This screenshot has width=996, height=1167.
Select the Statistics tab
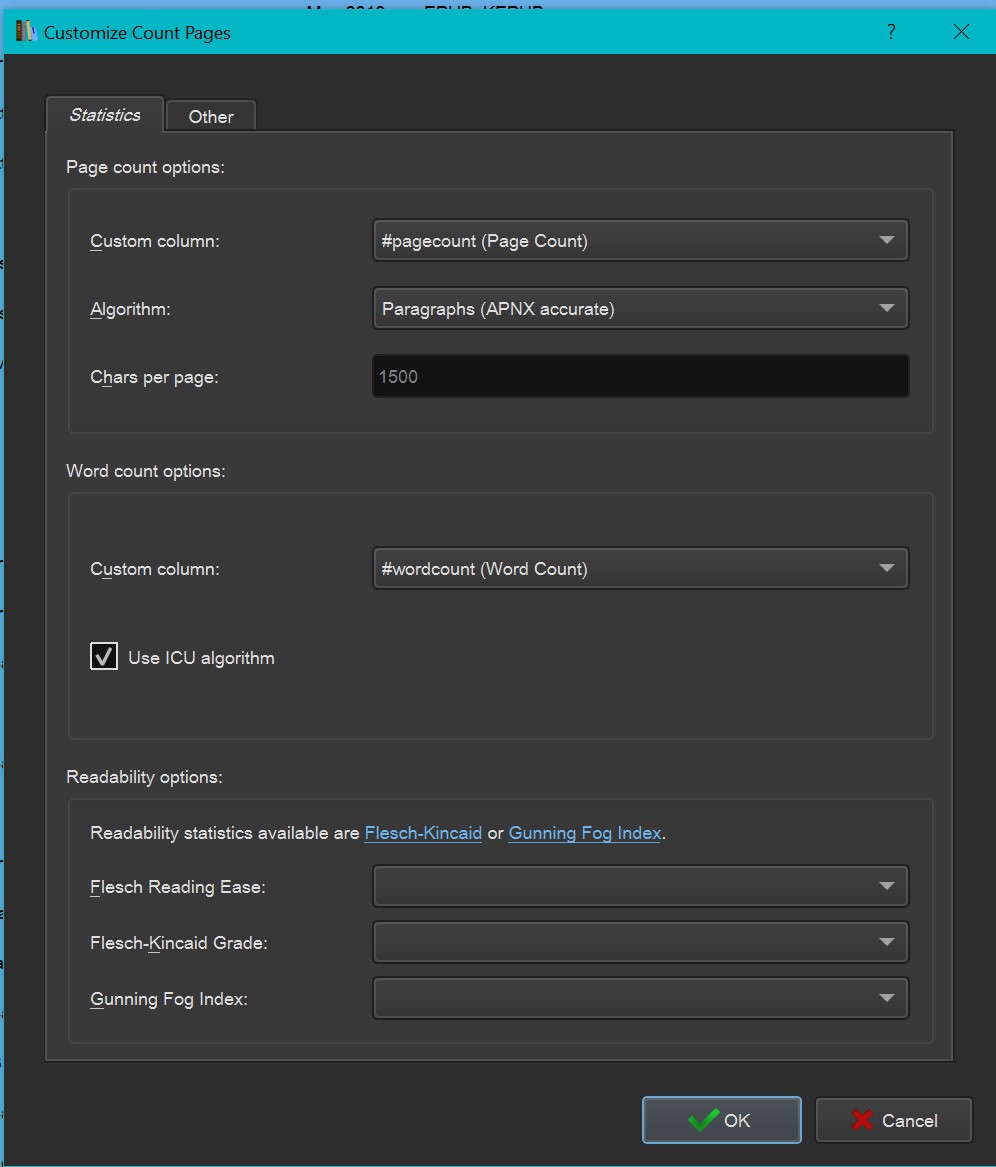point(104,115)
